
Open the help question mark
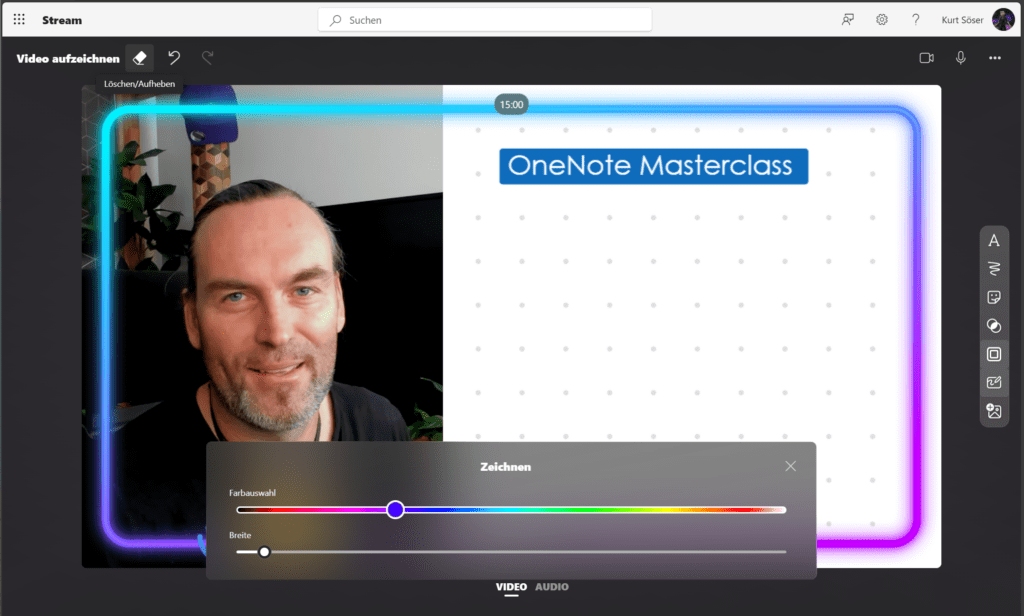pyautogui.click(x=916, y=20)
